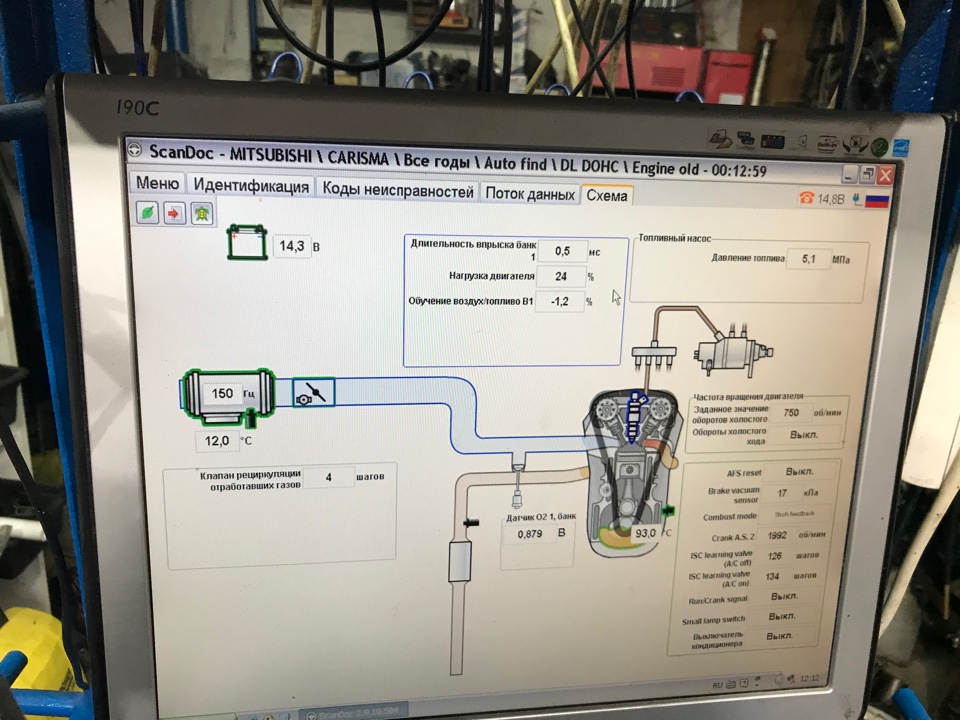The height and width of the screenshot is (720, 960).
Task: Click the Клапан рециркуляции отработавших газов label
Action: (x=250, y=479)
